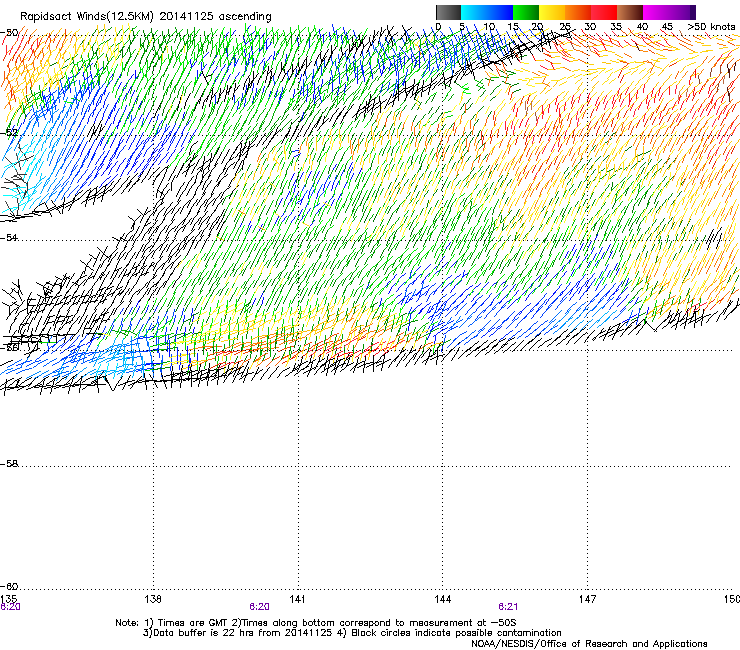Image resolution: width=740 pixels, height=650 pixels.
Task: Click the legend tick label '25'
Action: [x=564, y=27]
